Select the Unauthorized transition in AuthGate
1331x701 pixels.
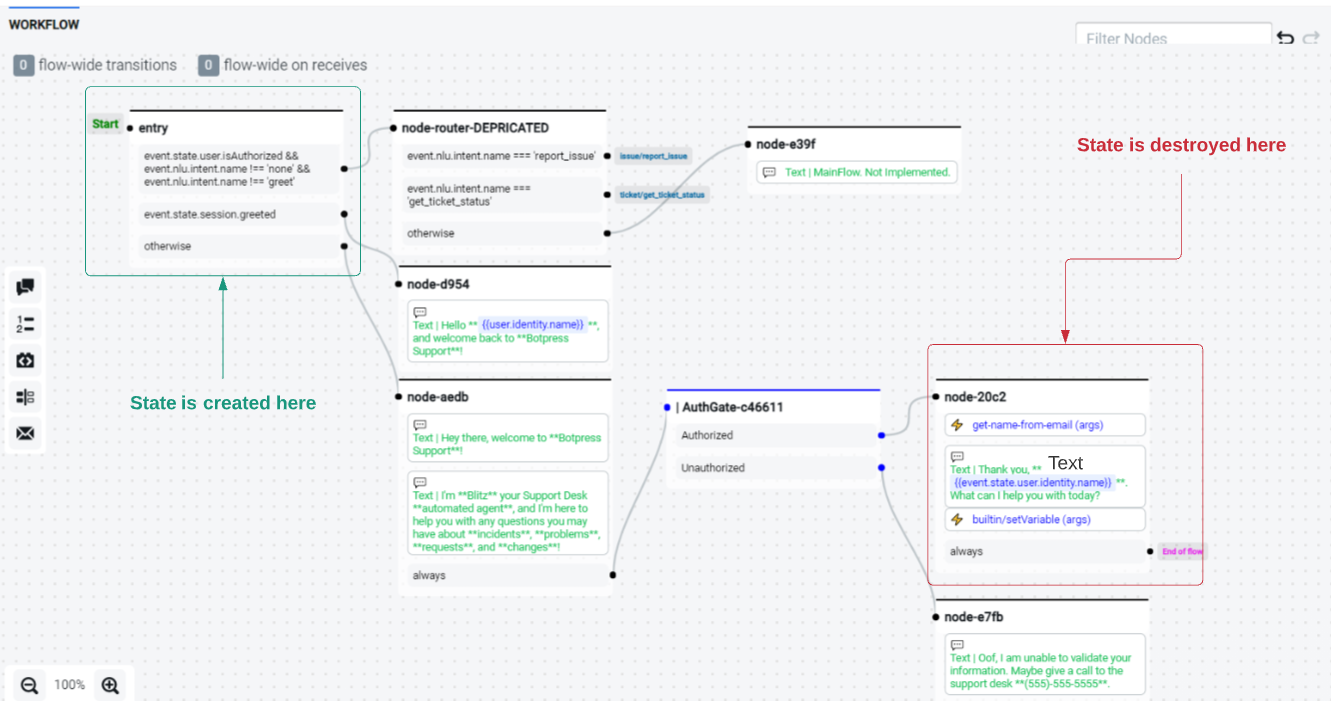pyautogui.click(x=713, y=468)
